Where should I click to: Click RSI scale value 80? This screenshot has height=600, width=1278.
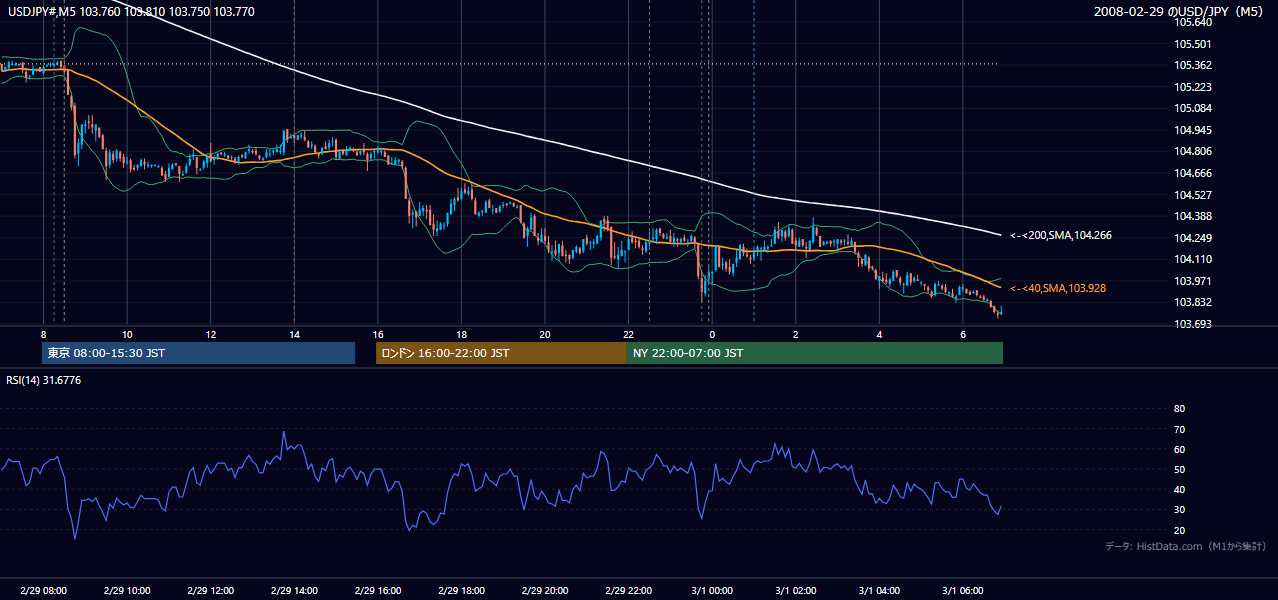pos(1179,409)
